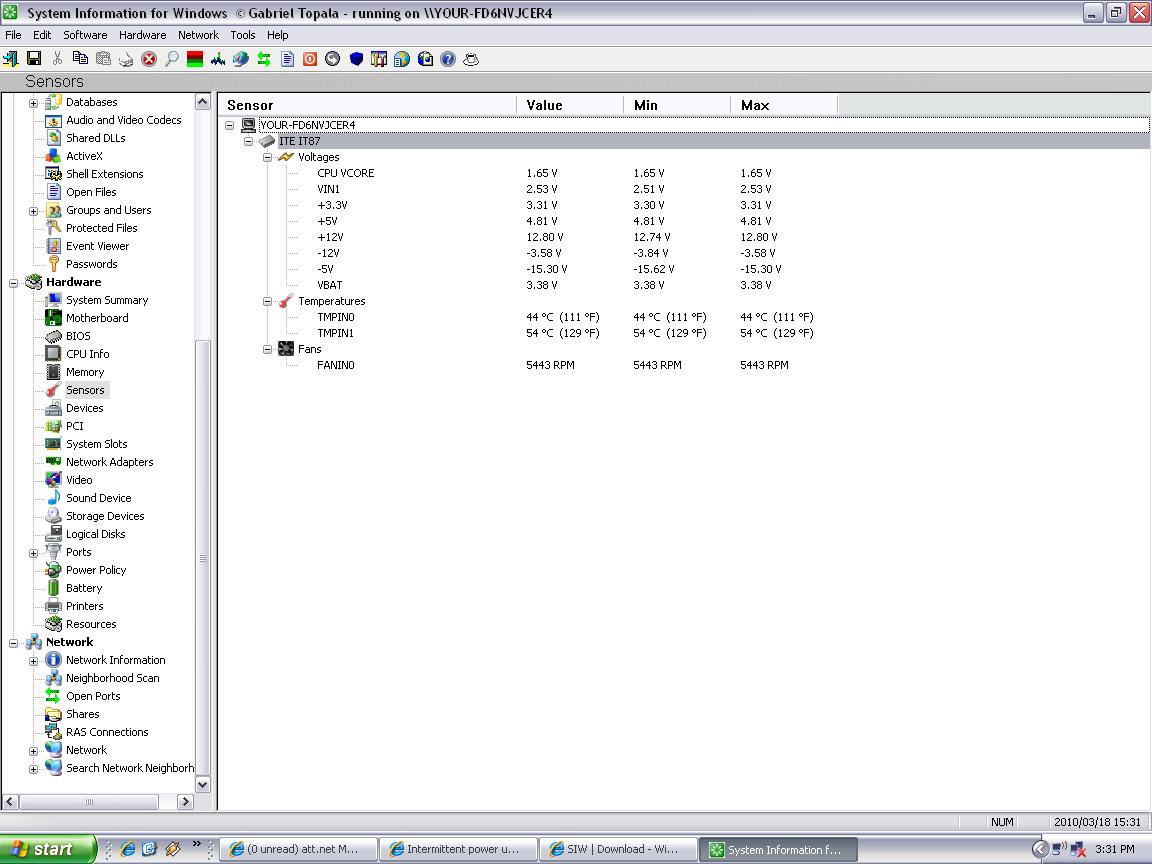The image size is (1152, 864).
Task: Collapse the Voltages group
Action: pos(267,157)
